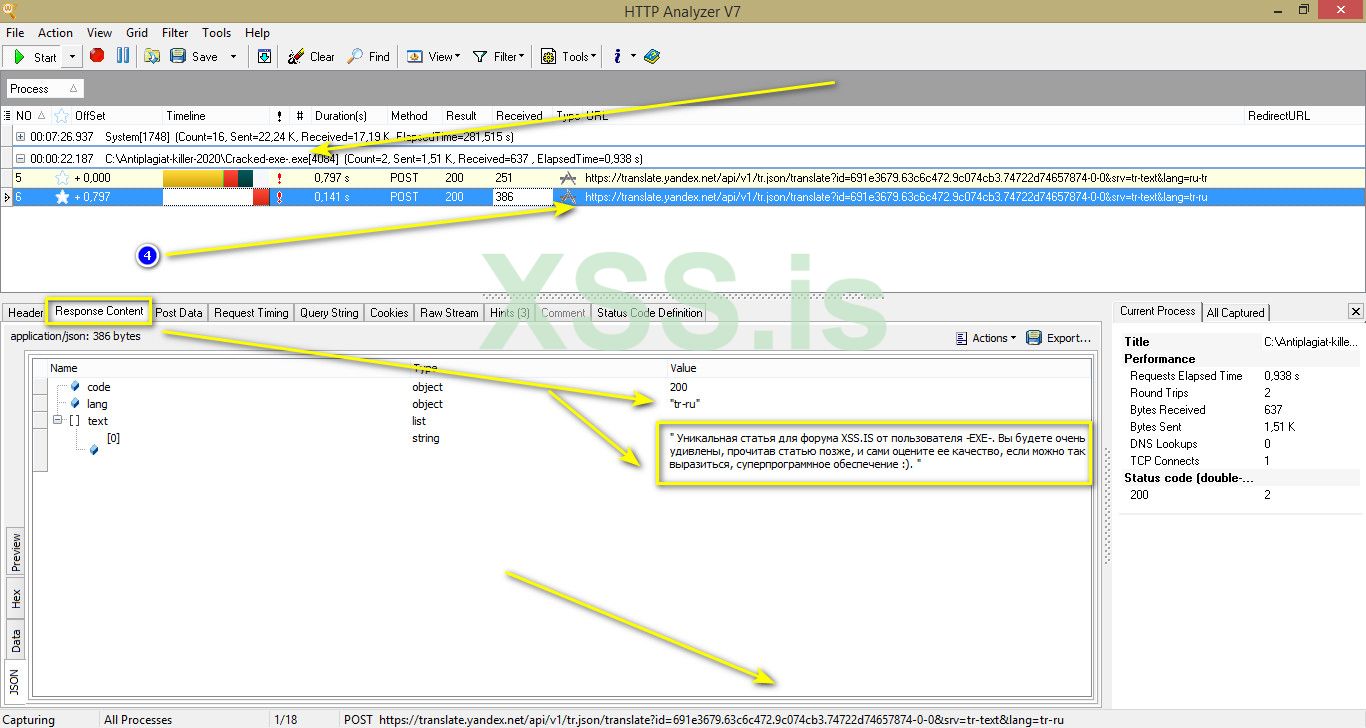Switch to the Request Timing tab
1366x728 pixels.
(x=251, y=313)
